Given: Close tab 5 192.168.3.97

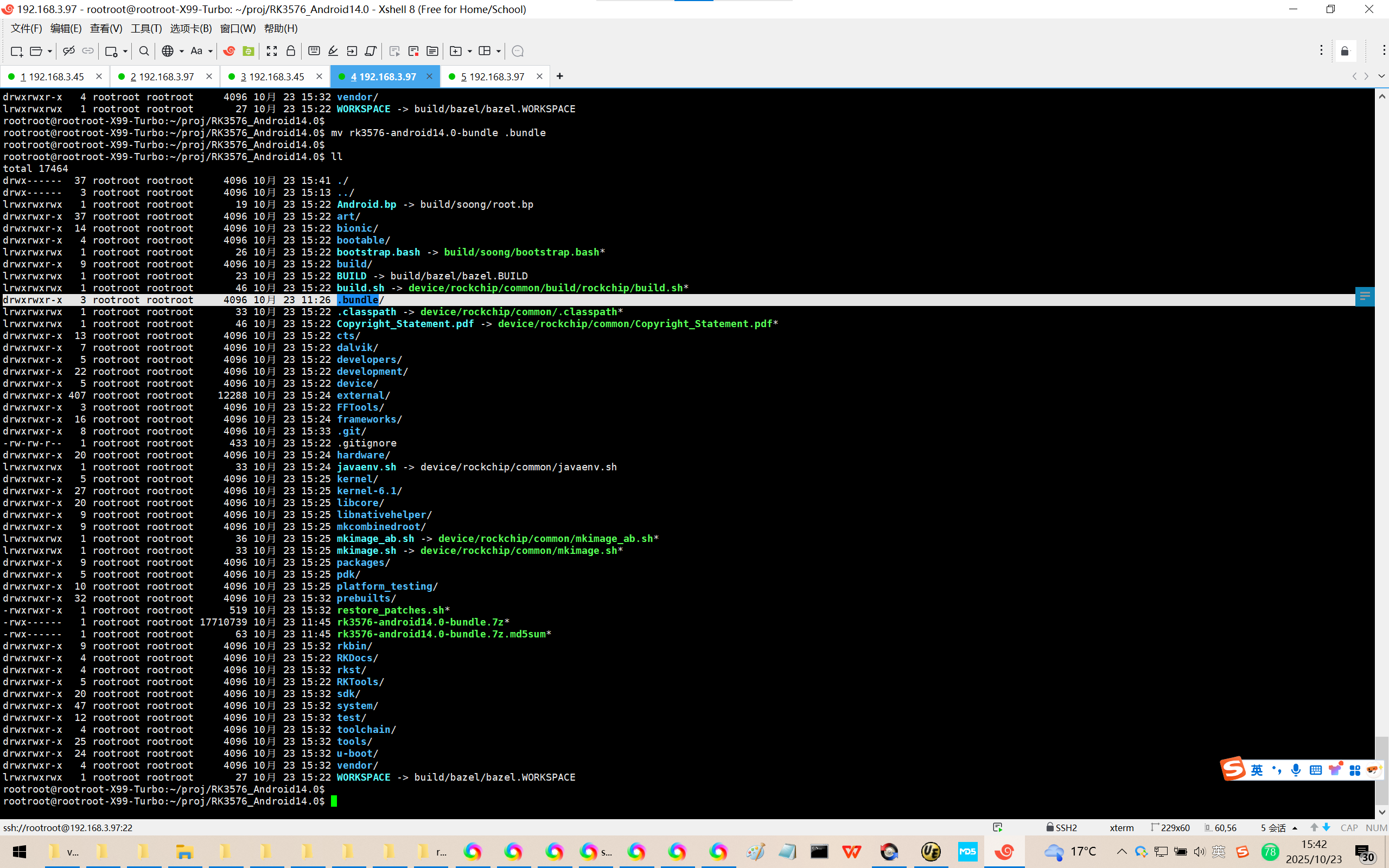Looking at the screenshot, I should 539,76.
